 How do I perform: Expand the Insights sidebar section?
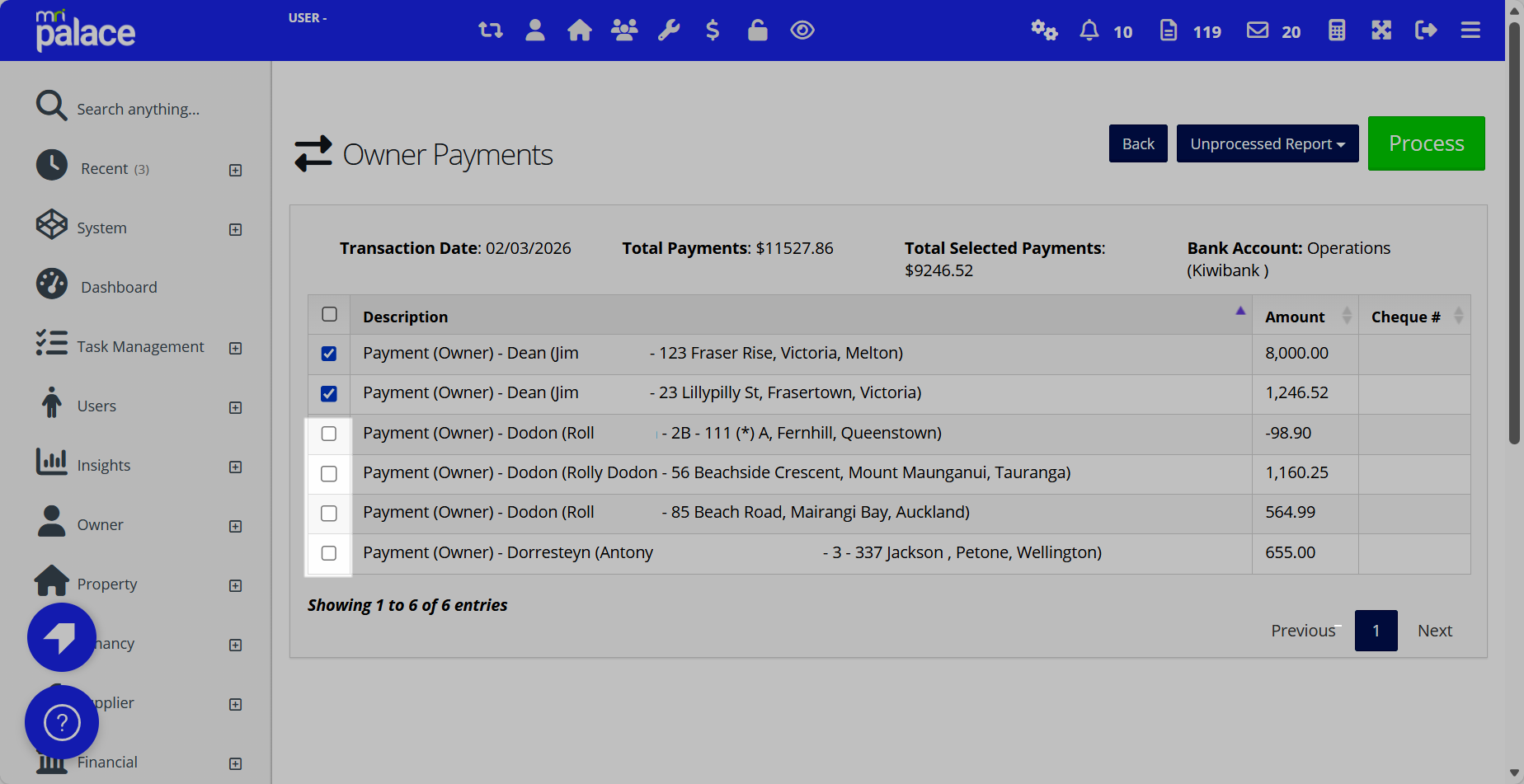235,467
